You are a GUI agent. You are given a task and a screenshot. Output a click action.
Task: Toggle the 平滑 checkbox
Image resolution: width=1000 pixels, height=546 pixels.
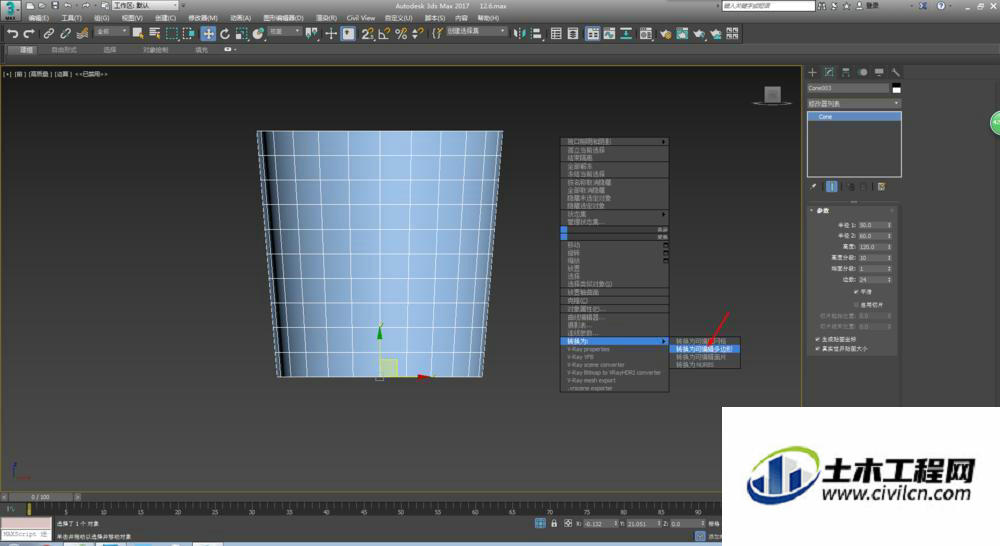pos(857,291)
